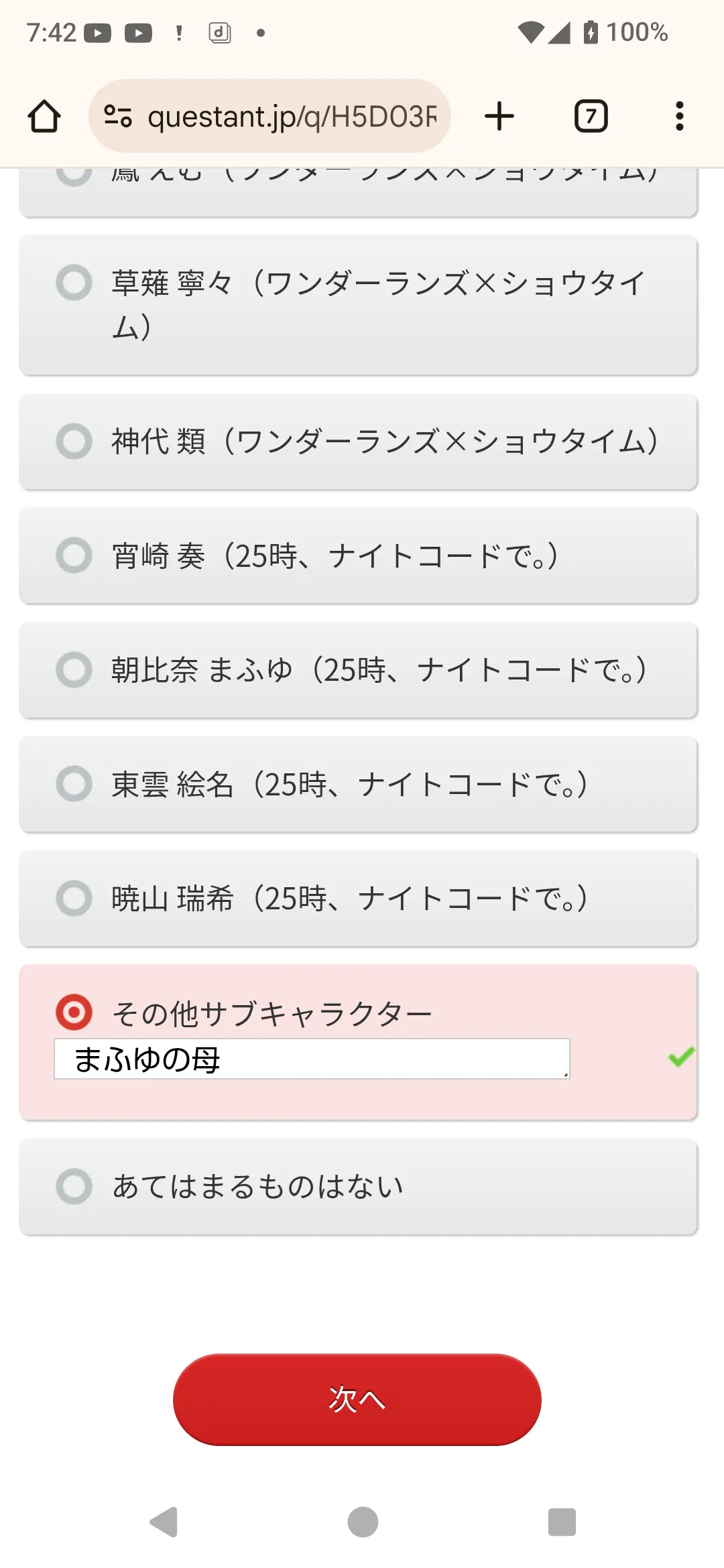Tap the Chrome home icon
This screenshot has height=1568, width=724.
tap(44, 117)
